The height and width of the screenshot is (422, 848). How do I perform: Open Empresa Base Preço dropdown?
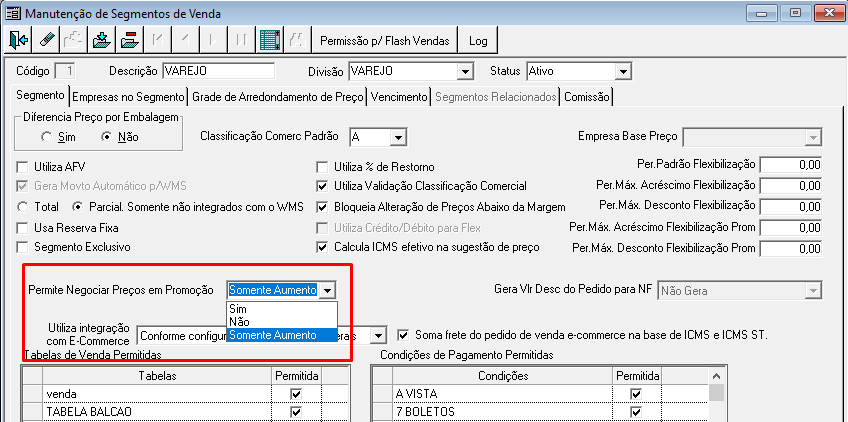click(x=812, y=137)
